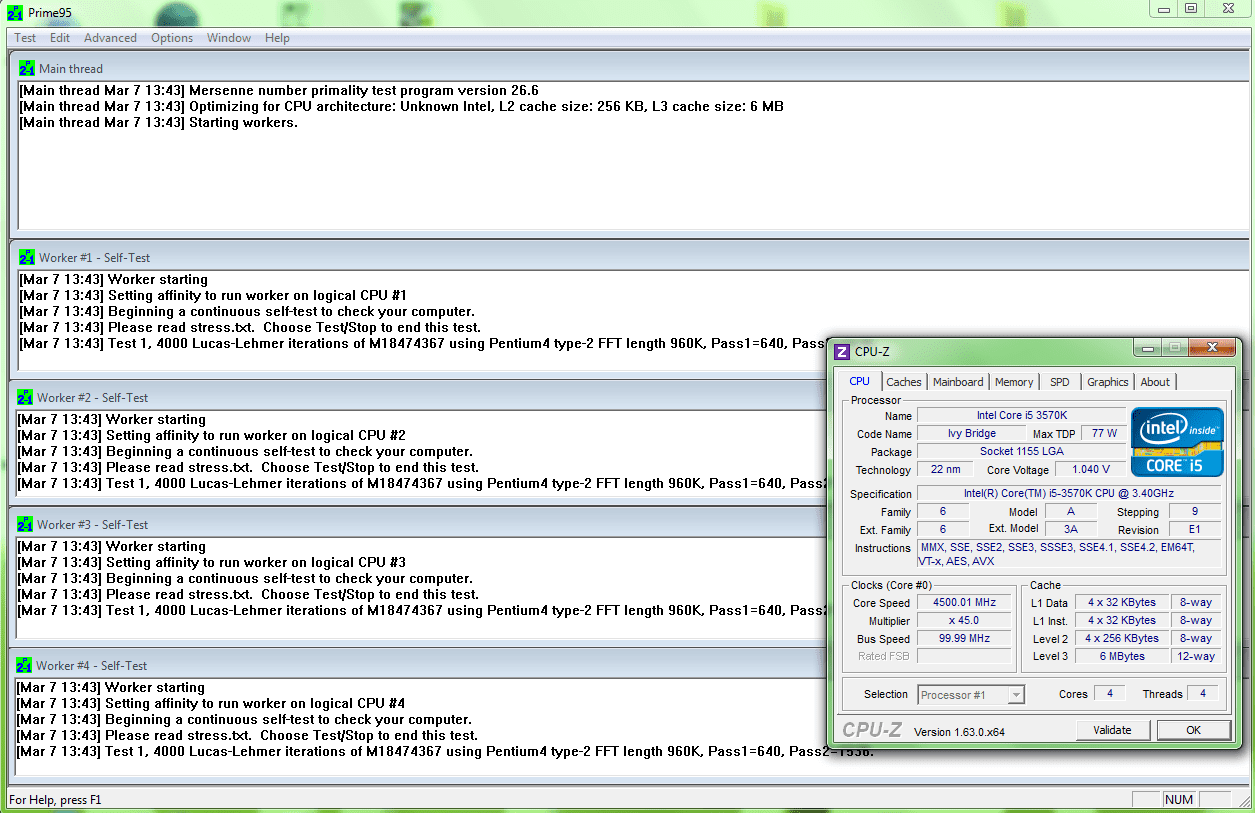
Task: Click the Prime95 title bar icon
Action: point(16,12)
